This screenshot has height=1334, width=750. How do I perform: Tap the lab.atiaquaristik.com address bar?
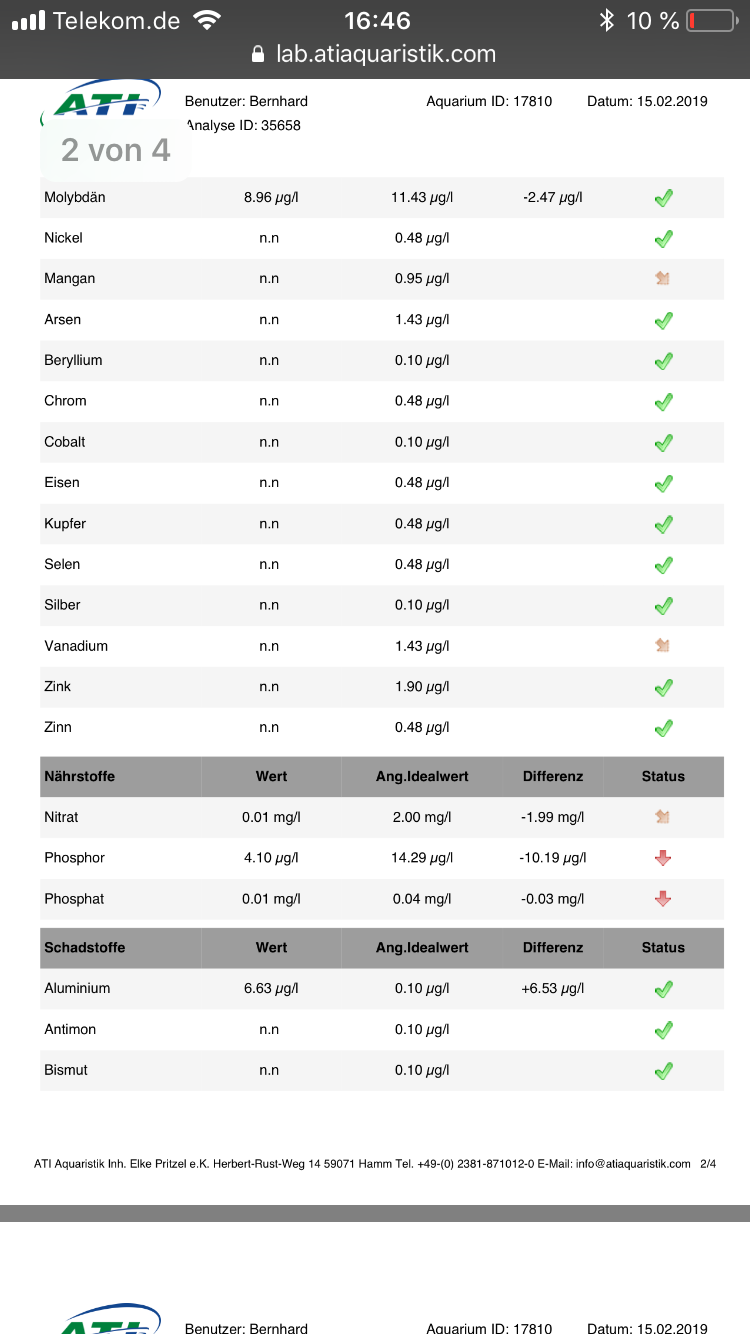coord(385,54)
